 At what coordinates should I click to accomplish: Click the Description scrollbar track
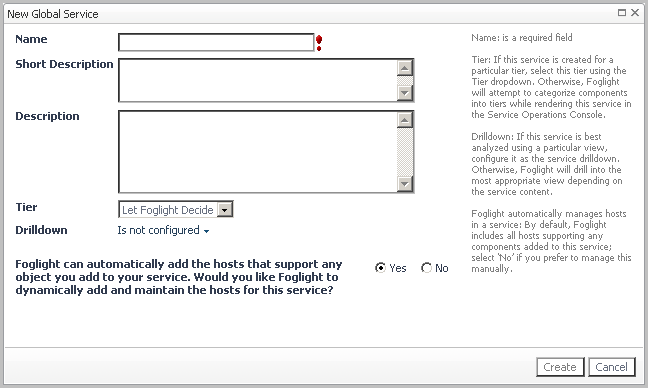[405, 152]
